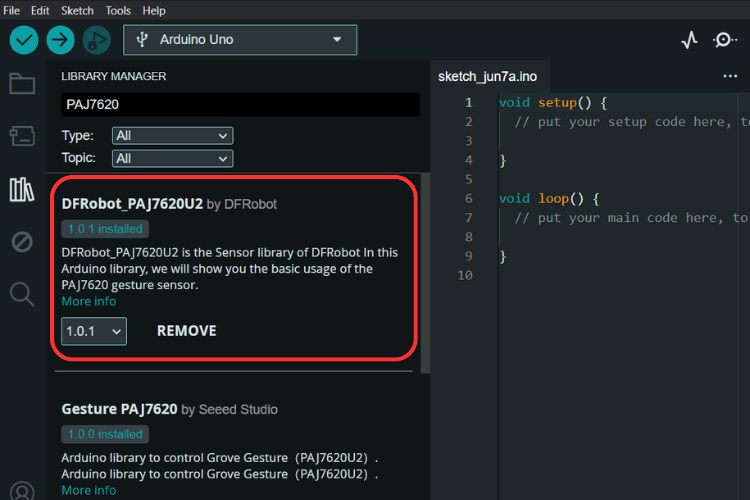Select the sketch_jun7a.ino tab
The width and height of the screenshot is (750, 500).
tap(487, 77)
